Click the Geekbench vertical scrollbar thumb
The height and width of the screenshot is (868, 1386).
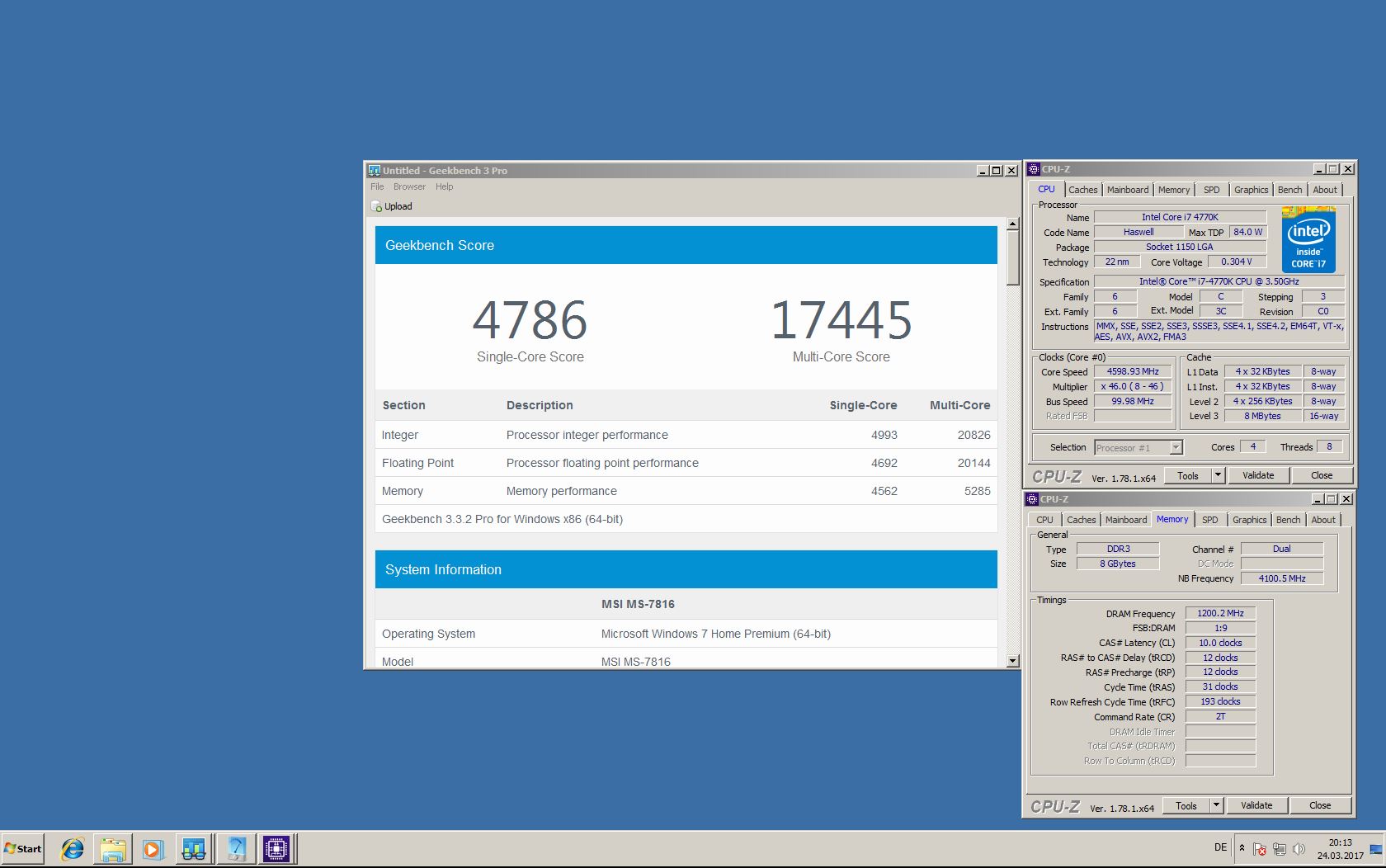1013,258
